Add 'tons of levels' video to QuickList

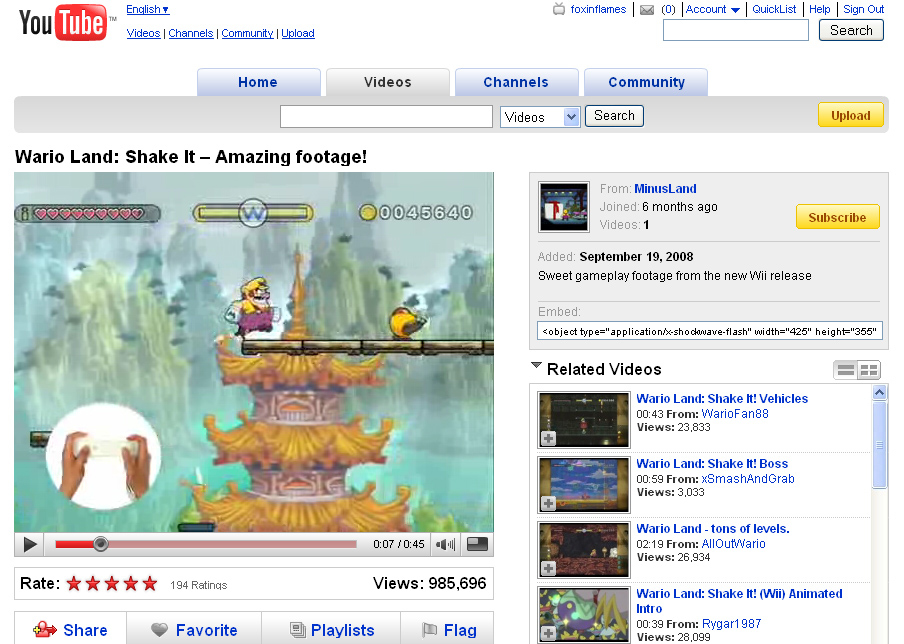(548, 568)
